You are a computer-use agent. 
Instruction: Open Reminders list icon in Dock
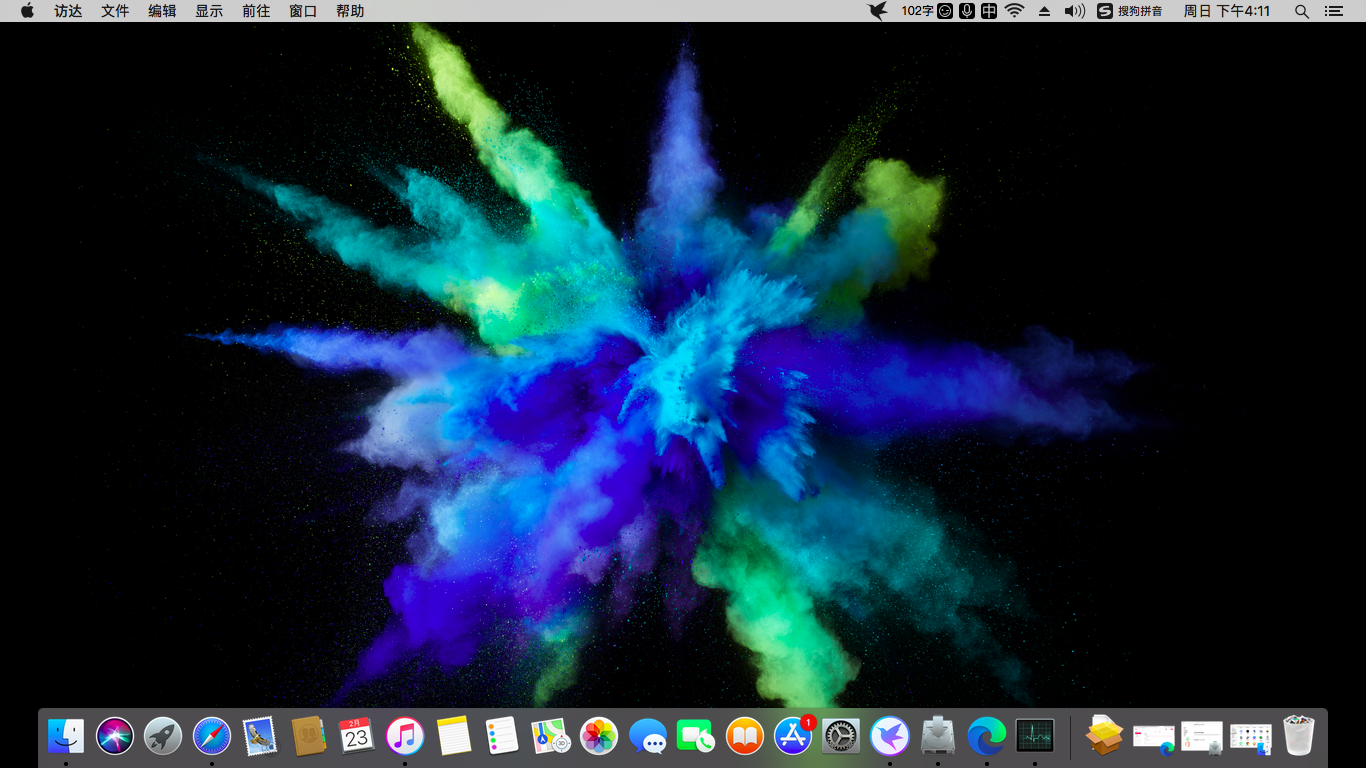pyautogui.click(x=502, y=737)
